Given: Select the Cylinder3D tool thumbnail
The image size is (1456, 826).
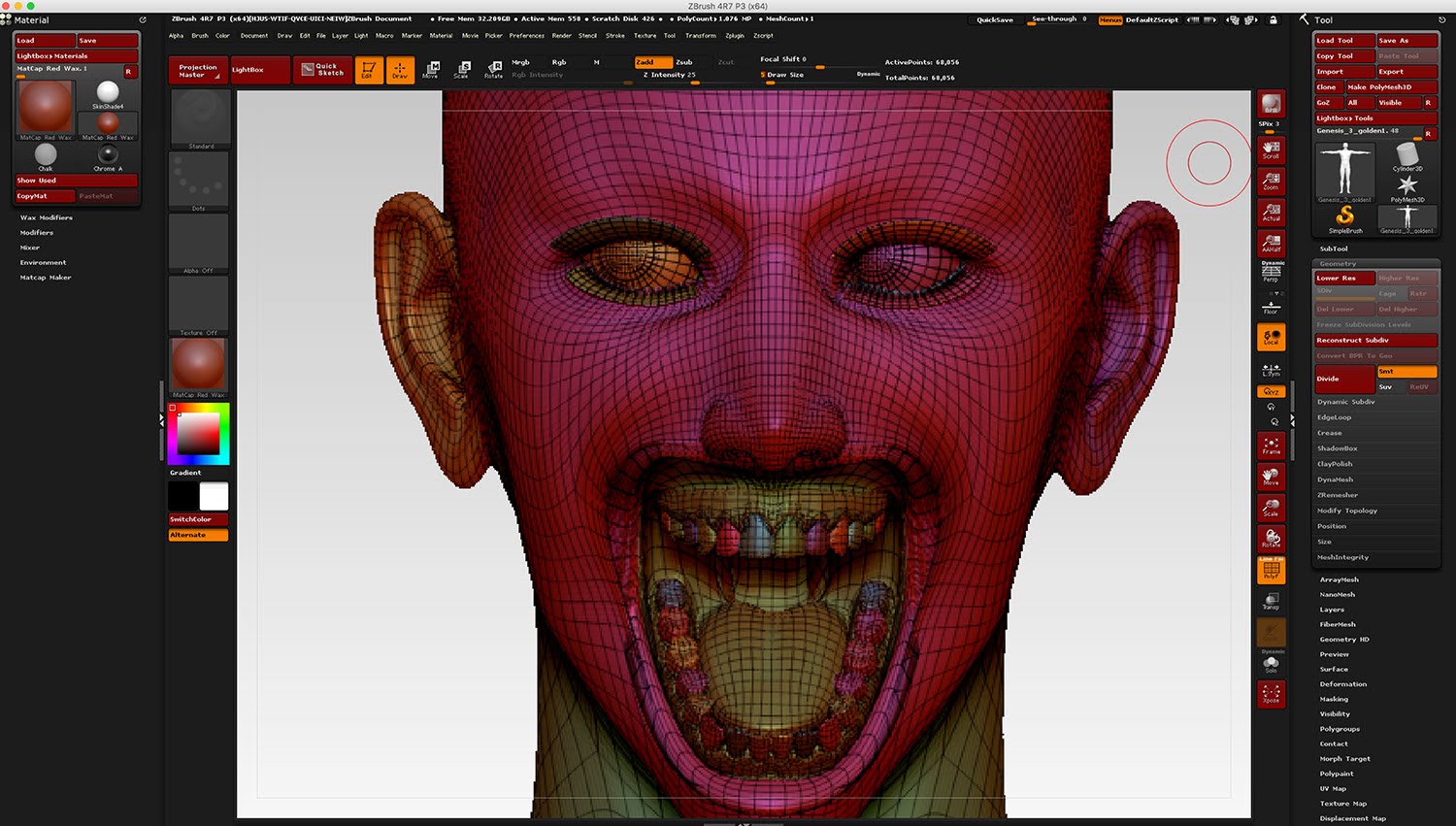Looking at the screenshot, I should pos(1407,156).
